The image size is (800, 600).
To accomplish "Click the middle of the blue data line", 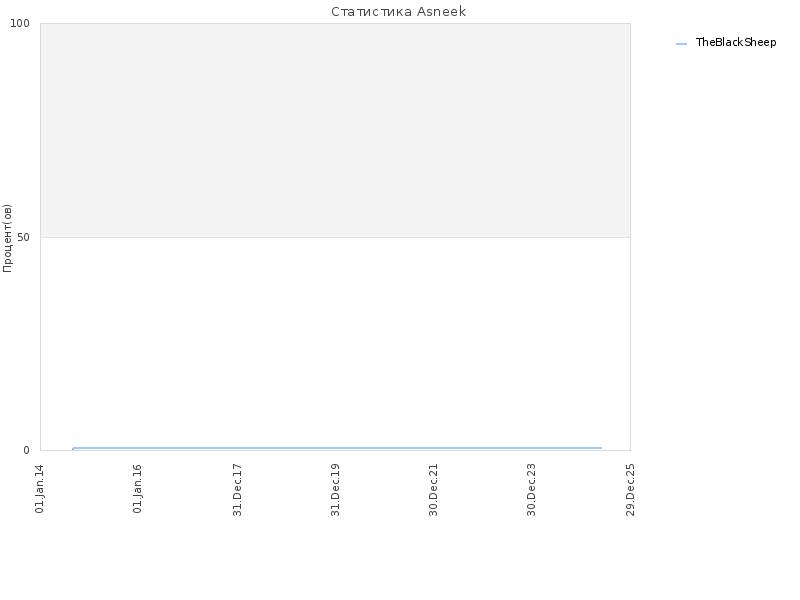I will click(x=337, y=448).
